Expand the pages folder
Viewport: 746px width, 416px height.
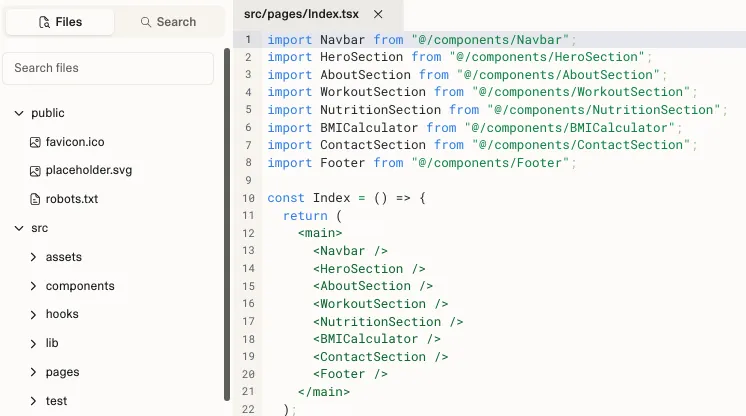[34, 373]
